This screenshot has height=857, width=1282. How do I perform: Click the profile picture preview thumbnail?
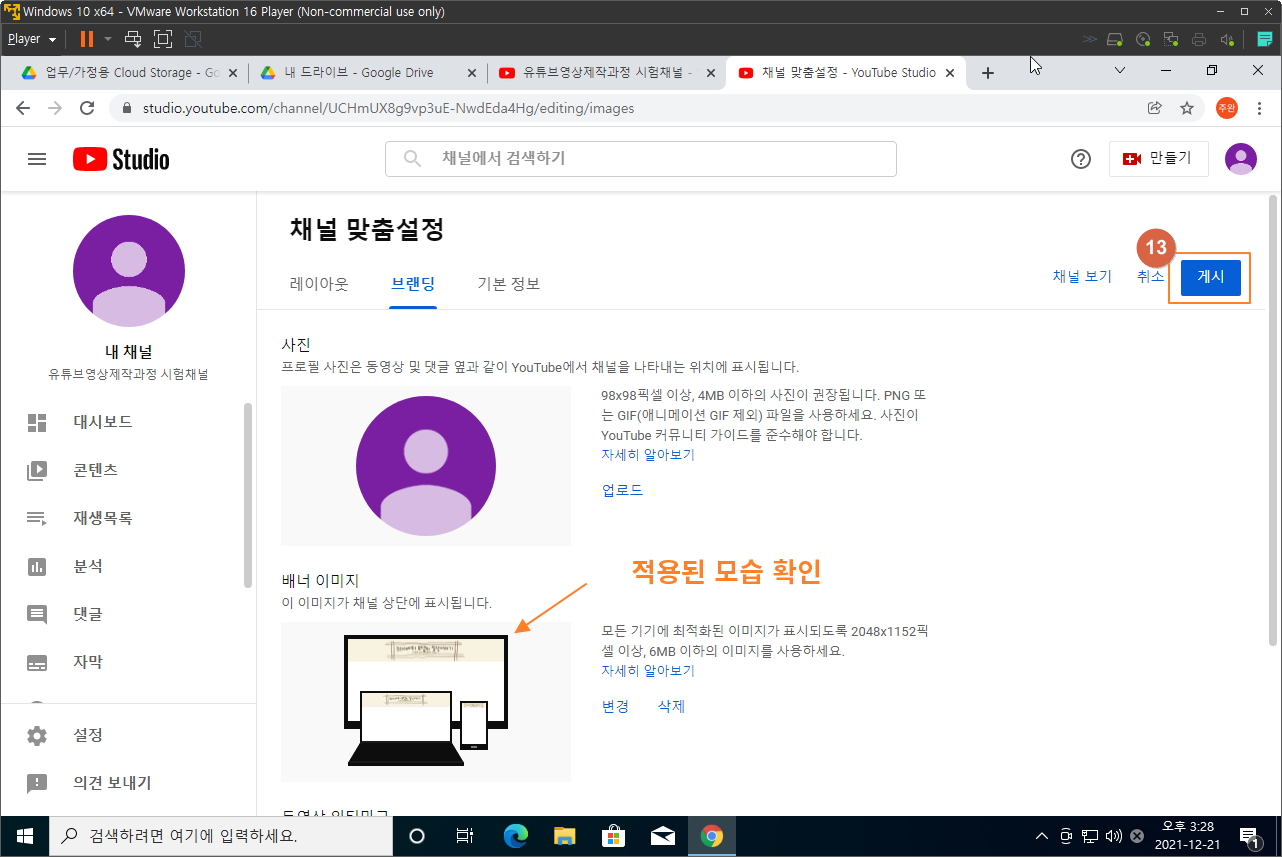426,466
